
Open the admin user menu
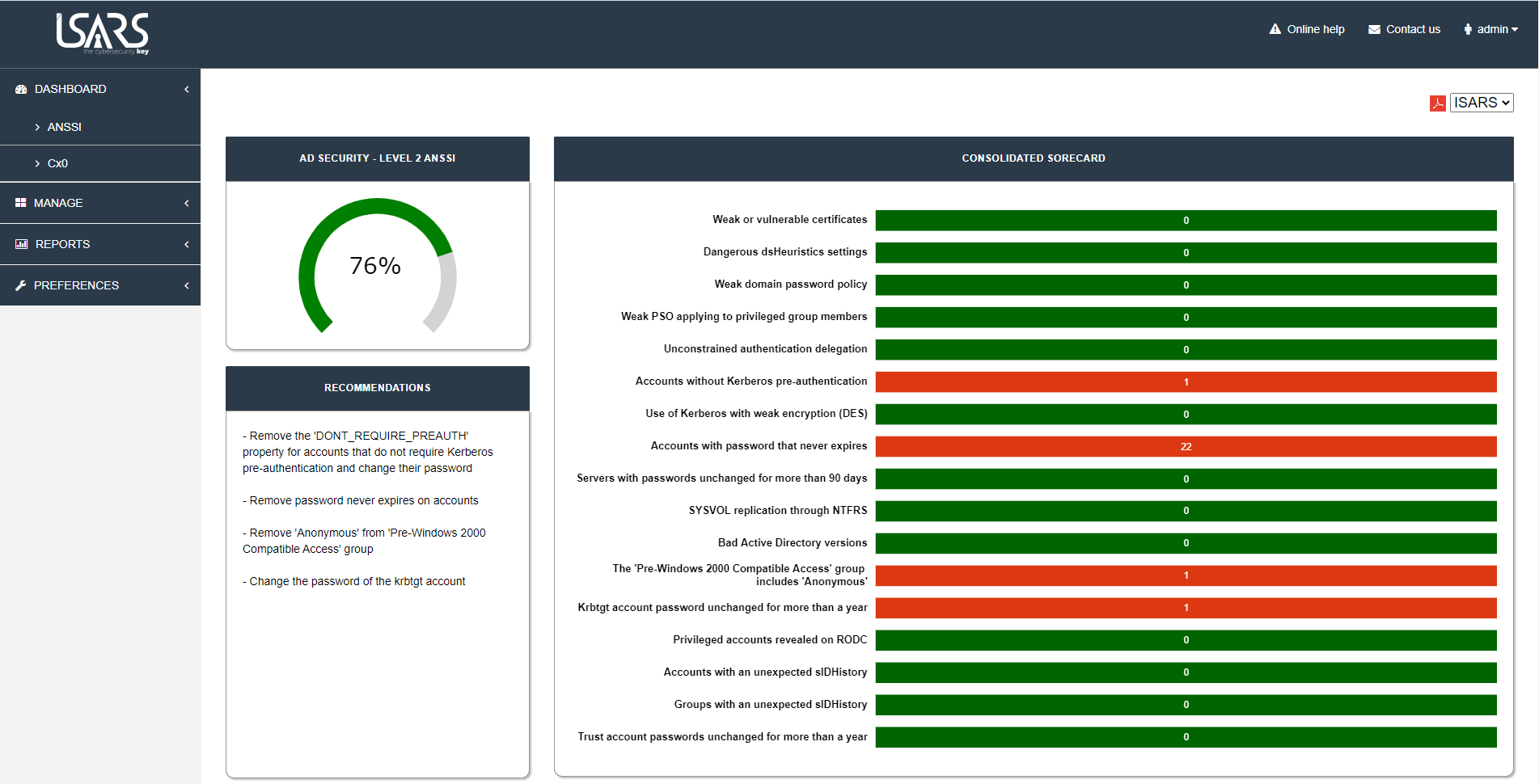pos(1490,29)
